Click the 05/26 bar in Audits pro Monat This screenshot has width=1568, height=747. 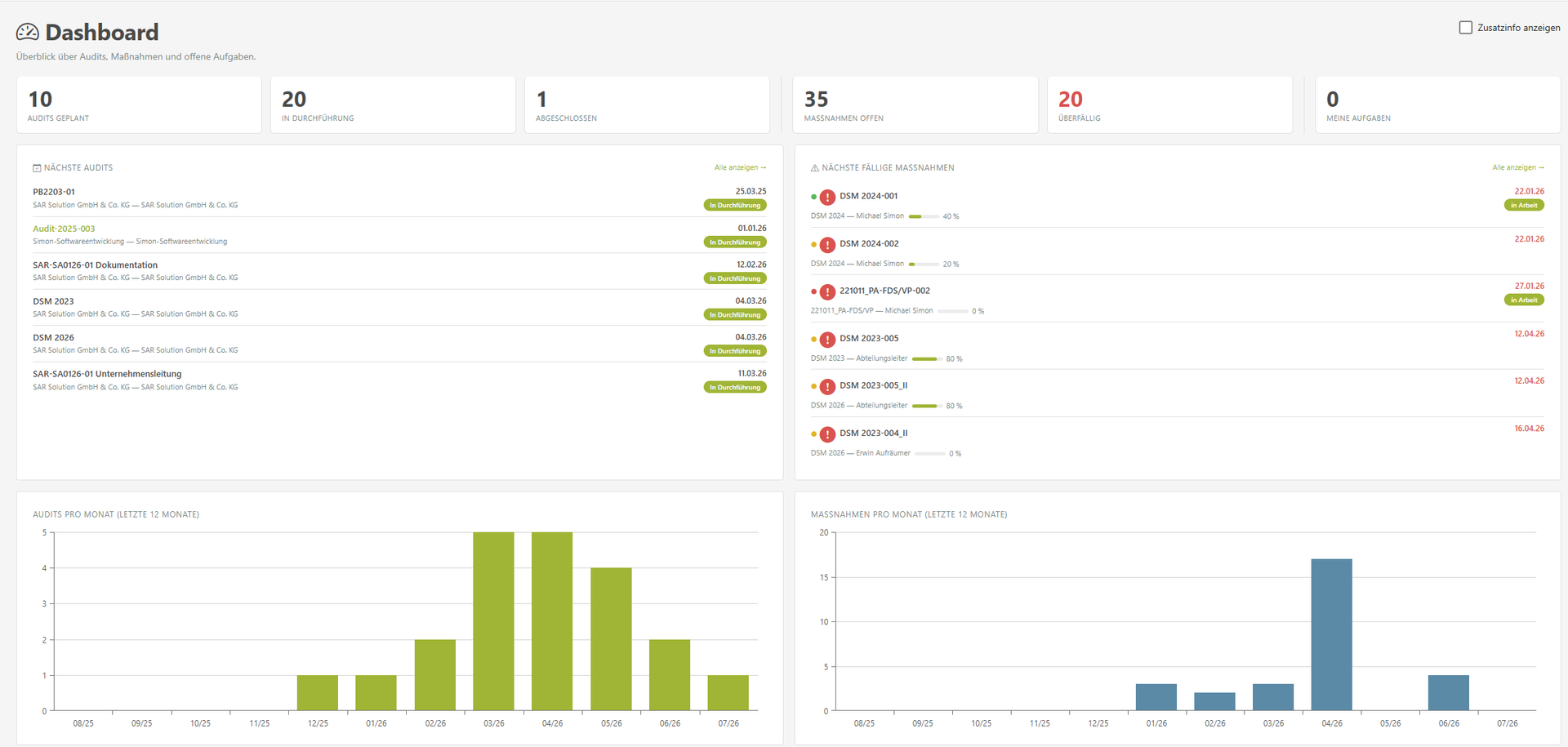(611, 639)
